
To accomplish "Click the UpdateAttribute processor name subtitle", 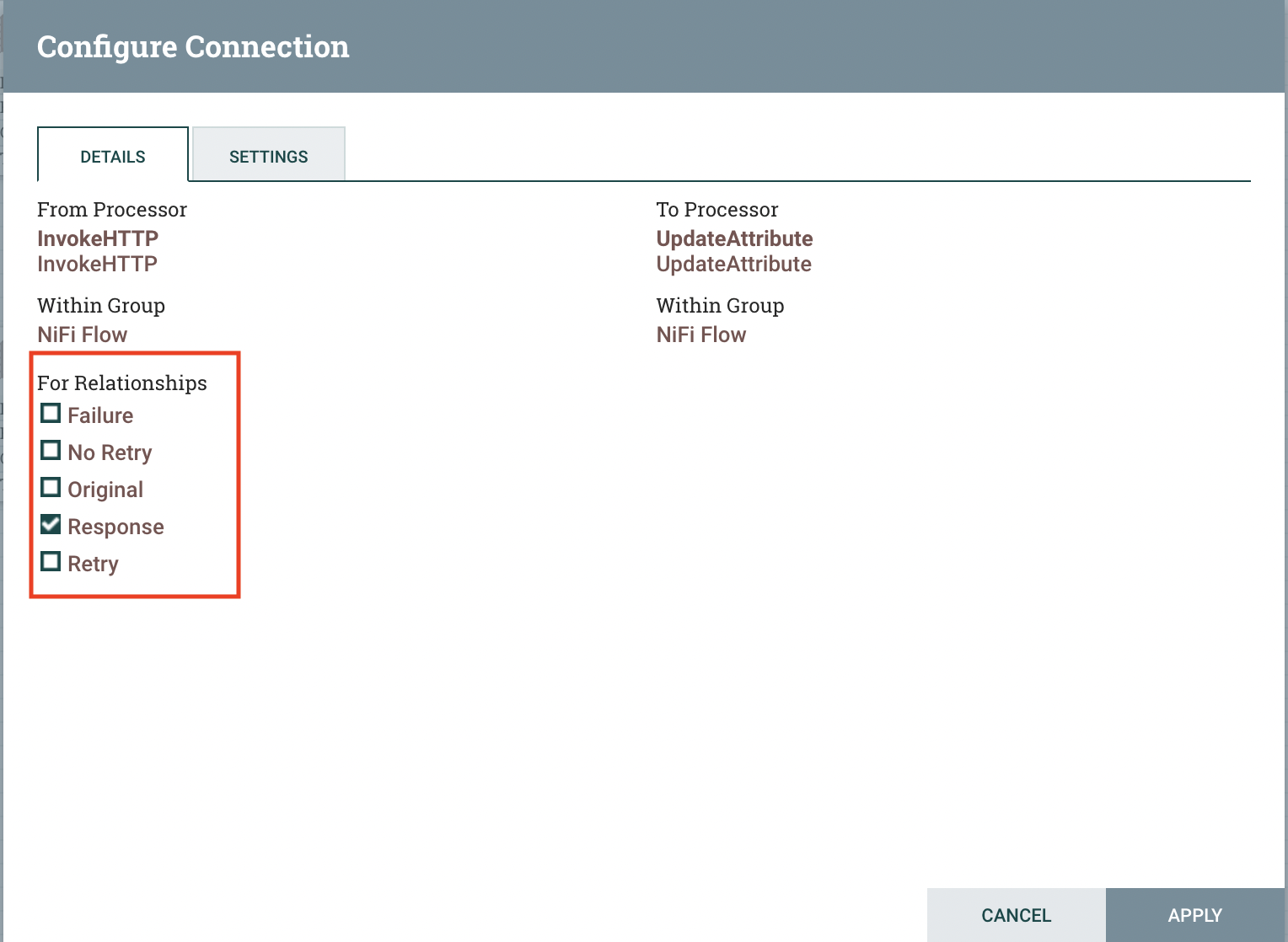I will [x=733, y=264].
